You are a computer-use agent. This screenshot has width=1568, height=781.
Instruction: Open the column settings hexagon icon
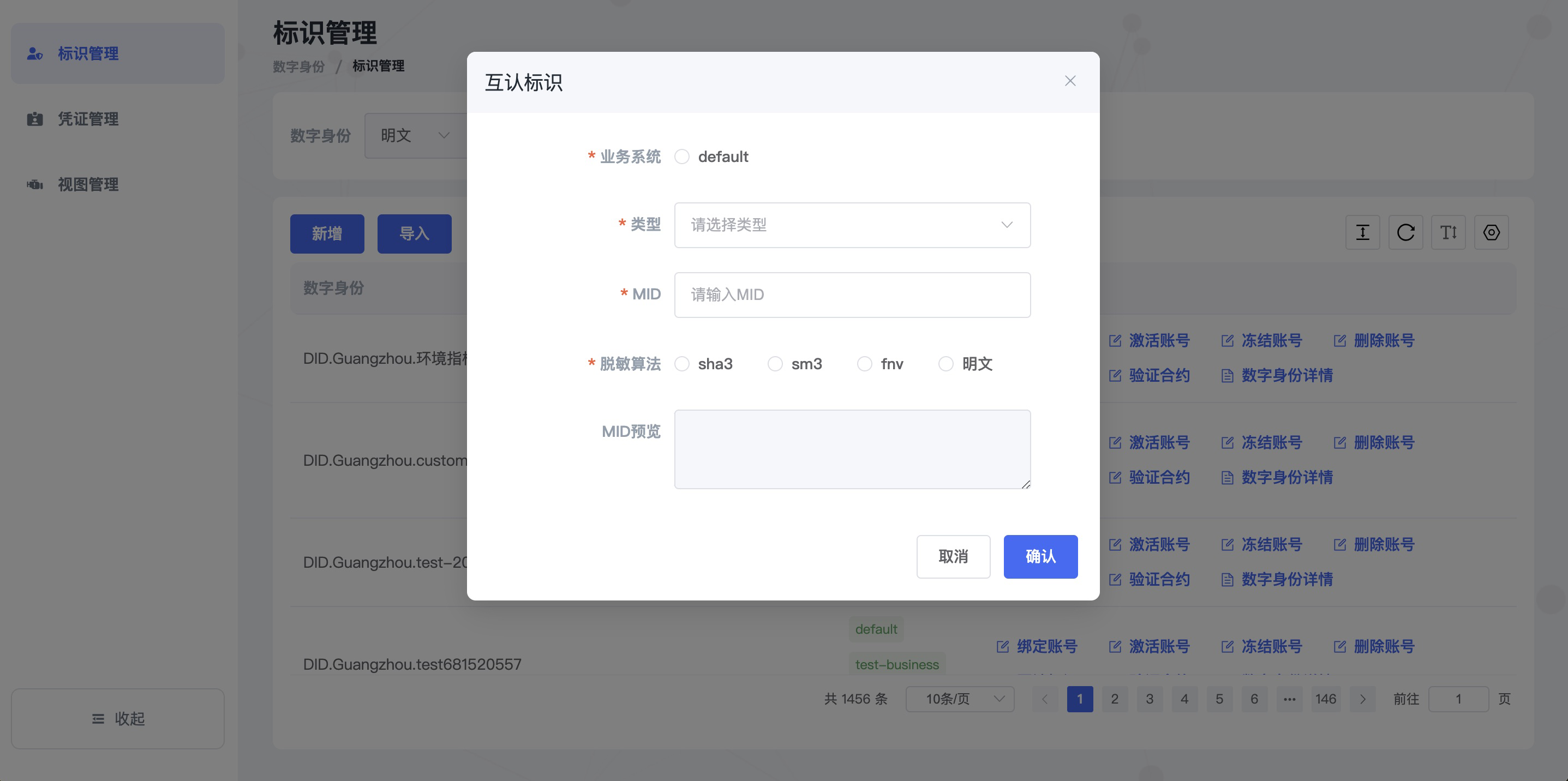pos(1491,232)
